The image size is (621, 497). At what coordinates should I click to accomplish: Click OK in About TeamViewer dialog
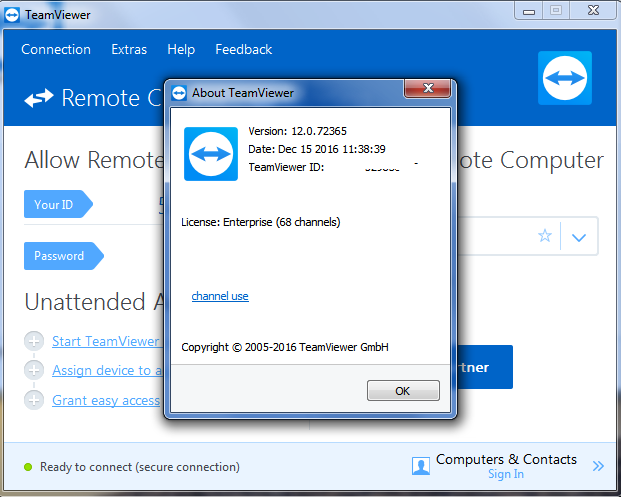(x=403, y=391)
